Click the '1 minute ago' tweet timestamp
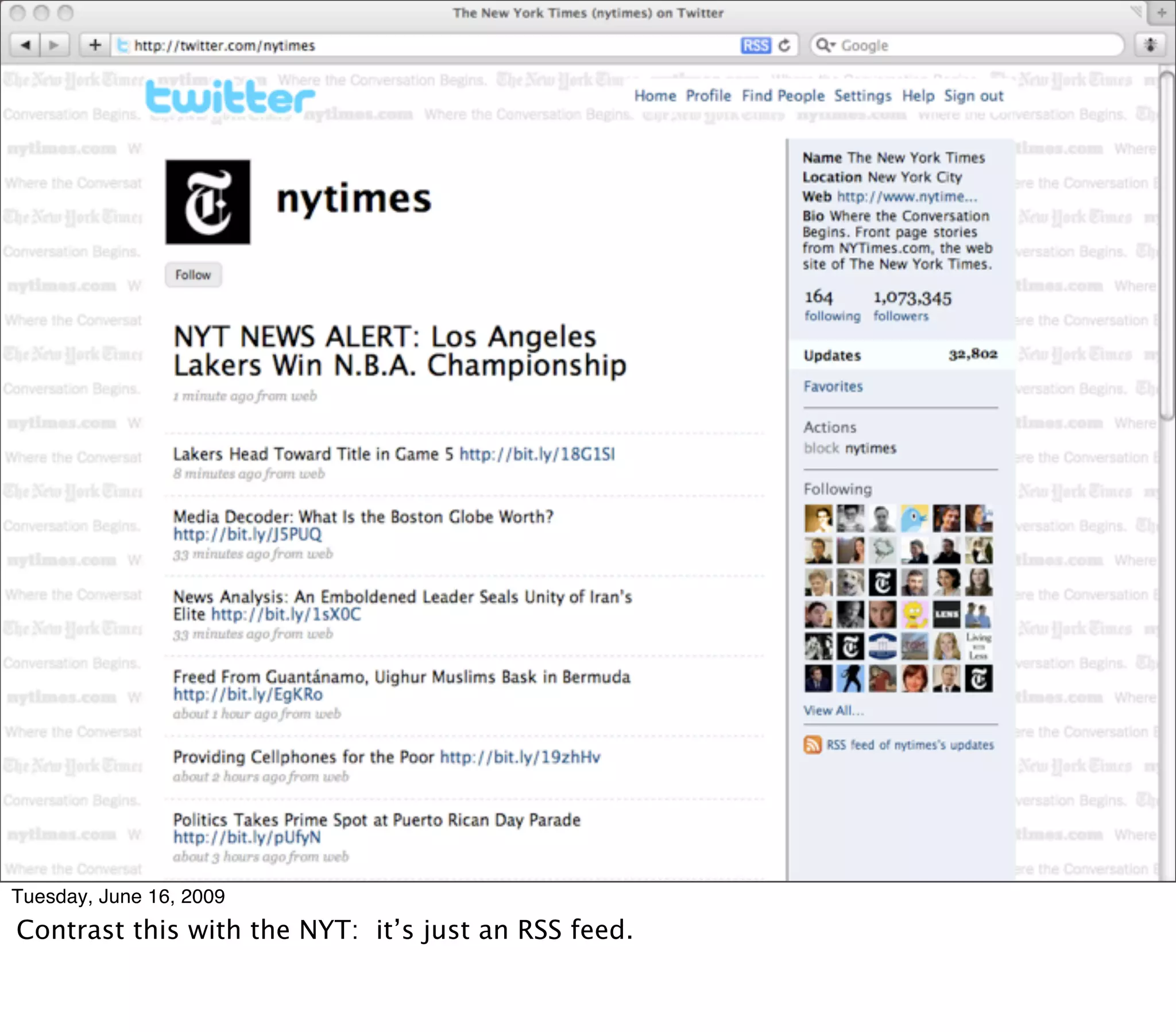 point(245,396)
